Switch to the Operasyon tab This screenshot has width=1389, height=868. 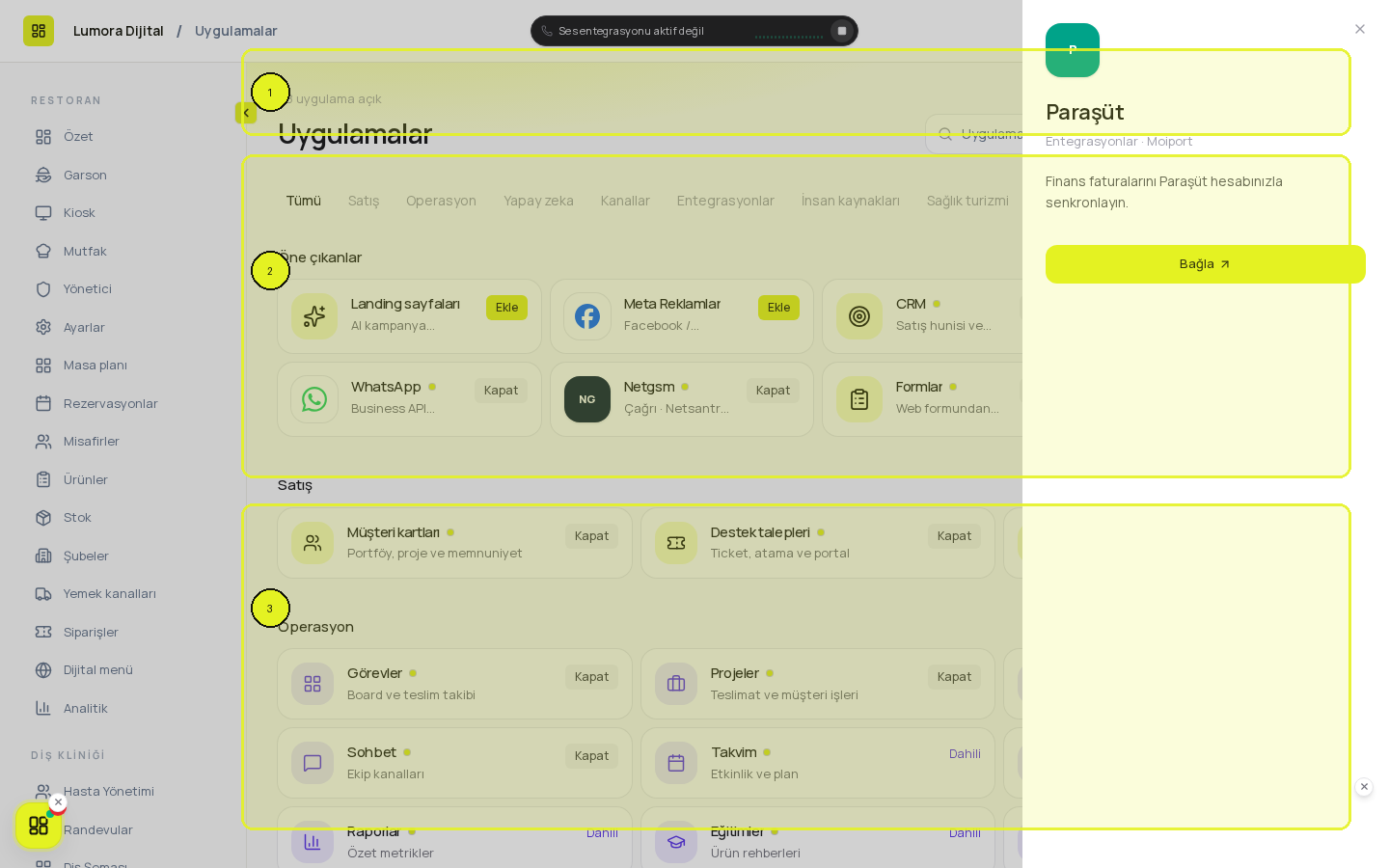click(441, 201)
